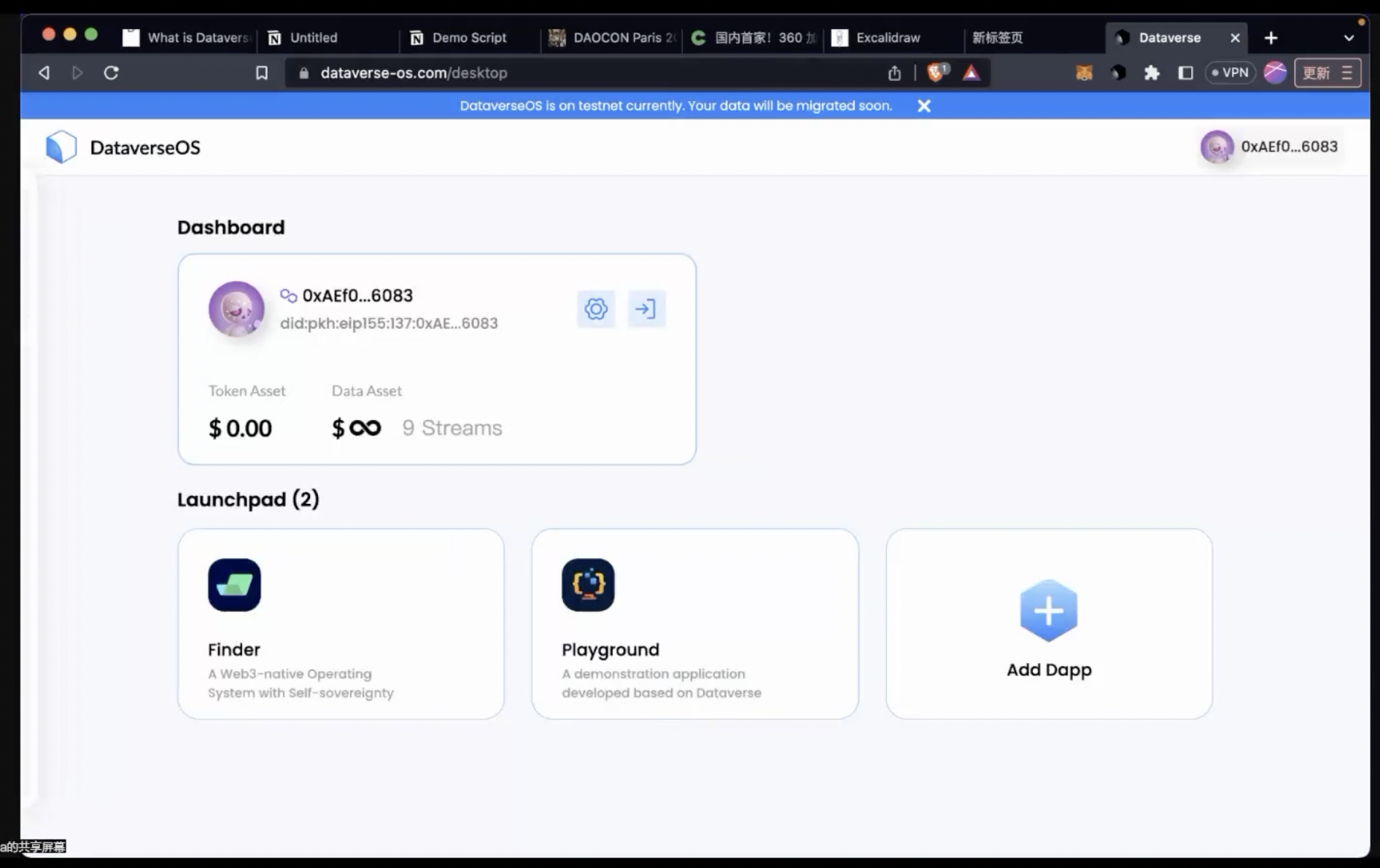The image size is (1380, 868).
Task: Switch to the DAOCON Paris tab
Action: coord(612,38)
